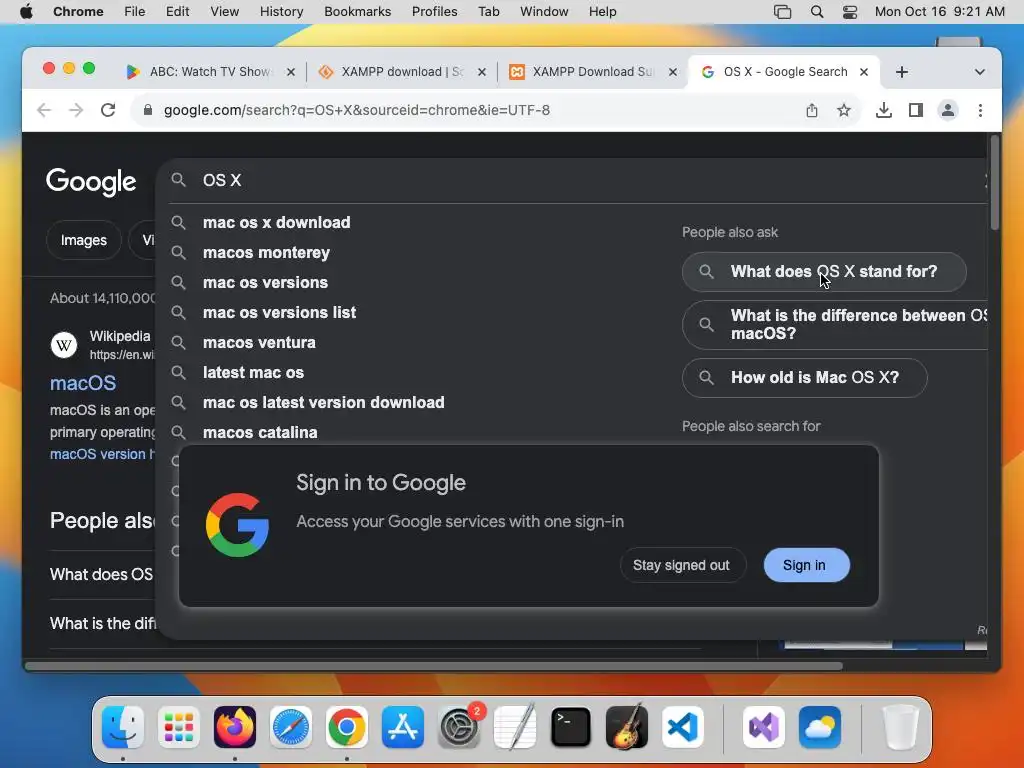
Task: Open the File menu
Action: pos(135,12)
